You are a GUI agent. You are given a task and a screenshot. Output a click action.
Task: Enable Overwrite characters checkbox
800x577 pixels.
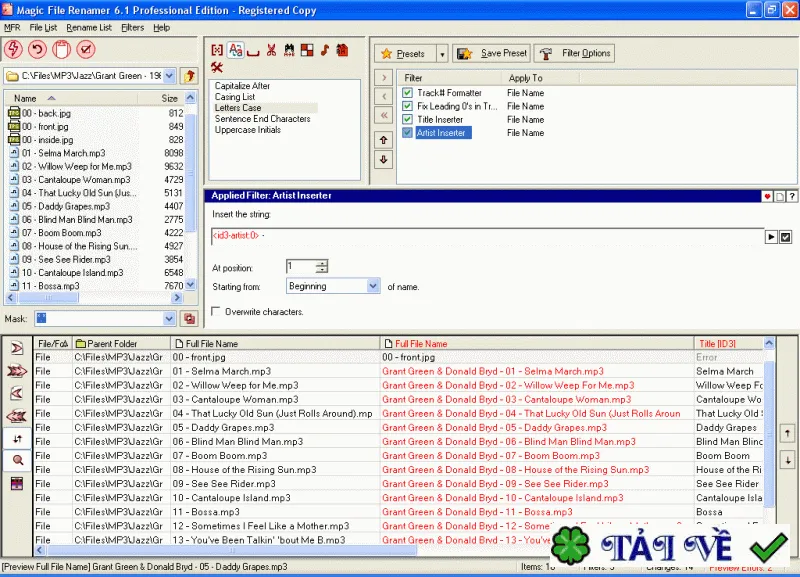(x=216, y=311)
